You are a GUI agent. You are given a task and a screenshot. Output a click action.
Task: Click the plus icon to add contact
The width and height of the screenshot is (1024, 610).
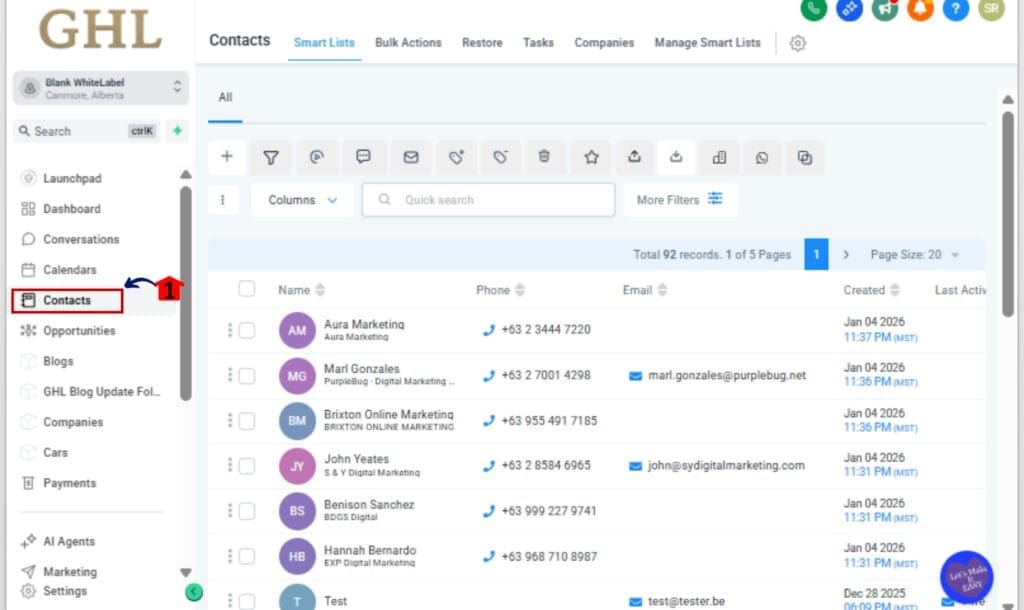tap(227, 157)
